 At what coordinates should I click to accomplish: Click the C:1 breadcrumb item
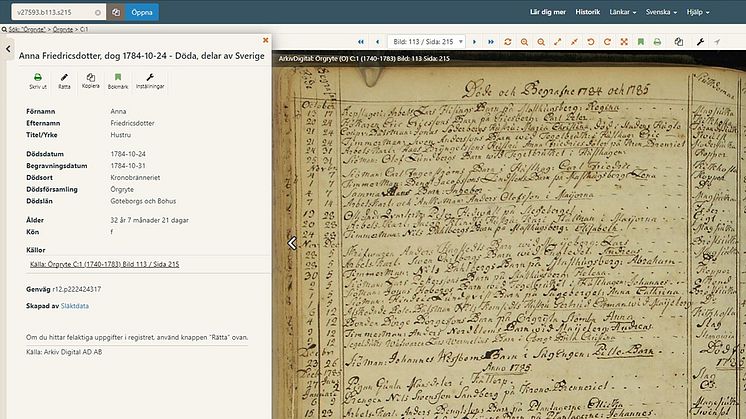[x=84, y=29]
